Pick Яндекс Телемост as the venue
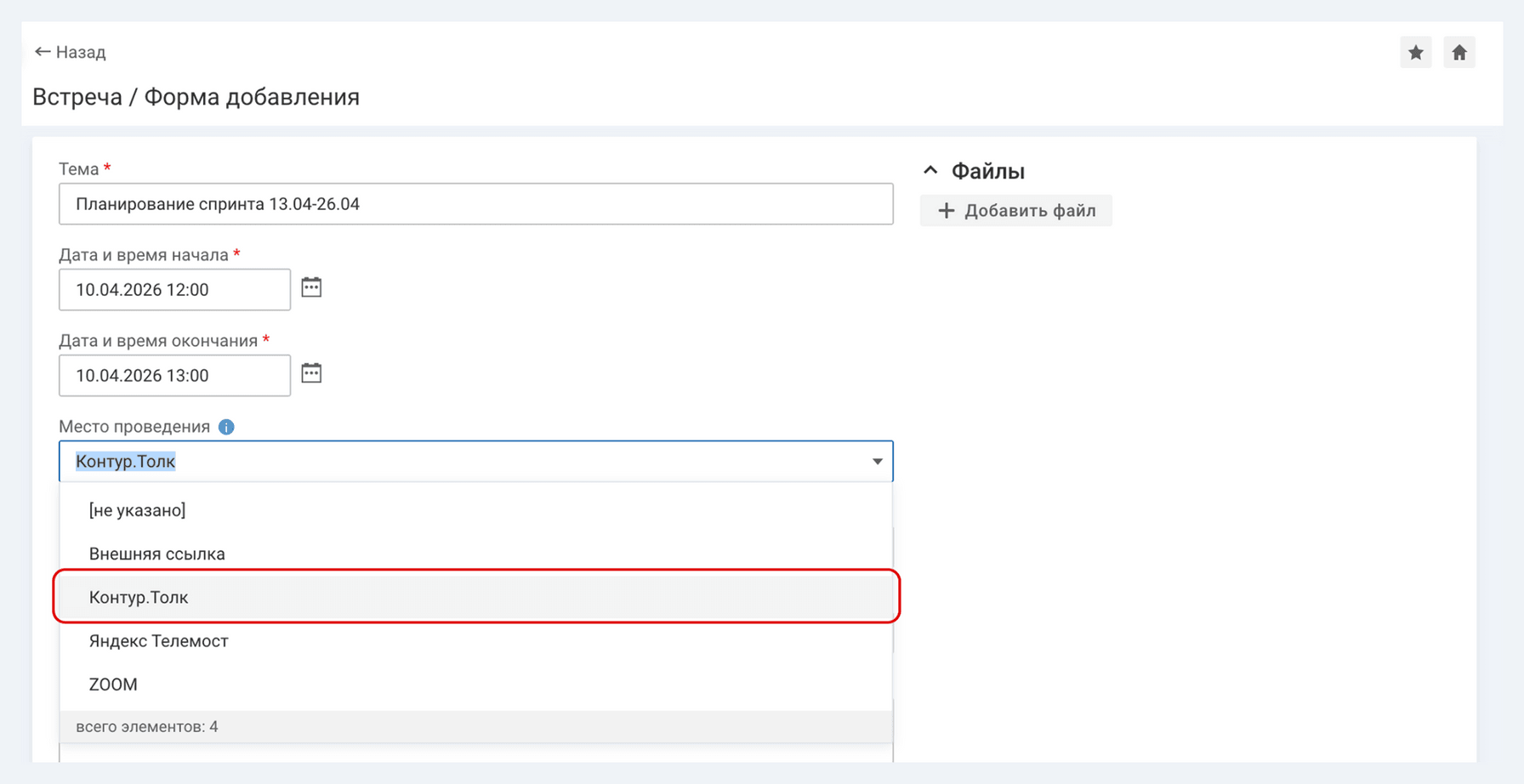The image size is (1524, 784). point(159,641)
